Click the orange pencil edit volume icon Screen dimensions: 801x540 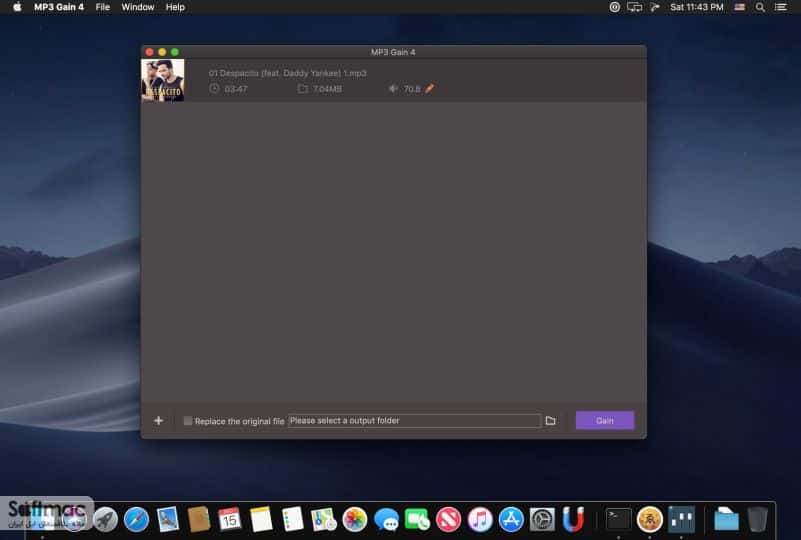(x=430, y=88)
